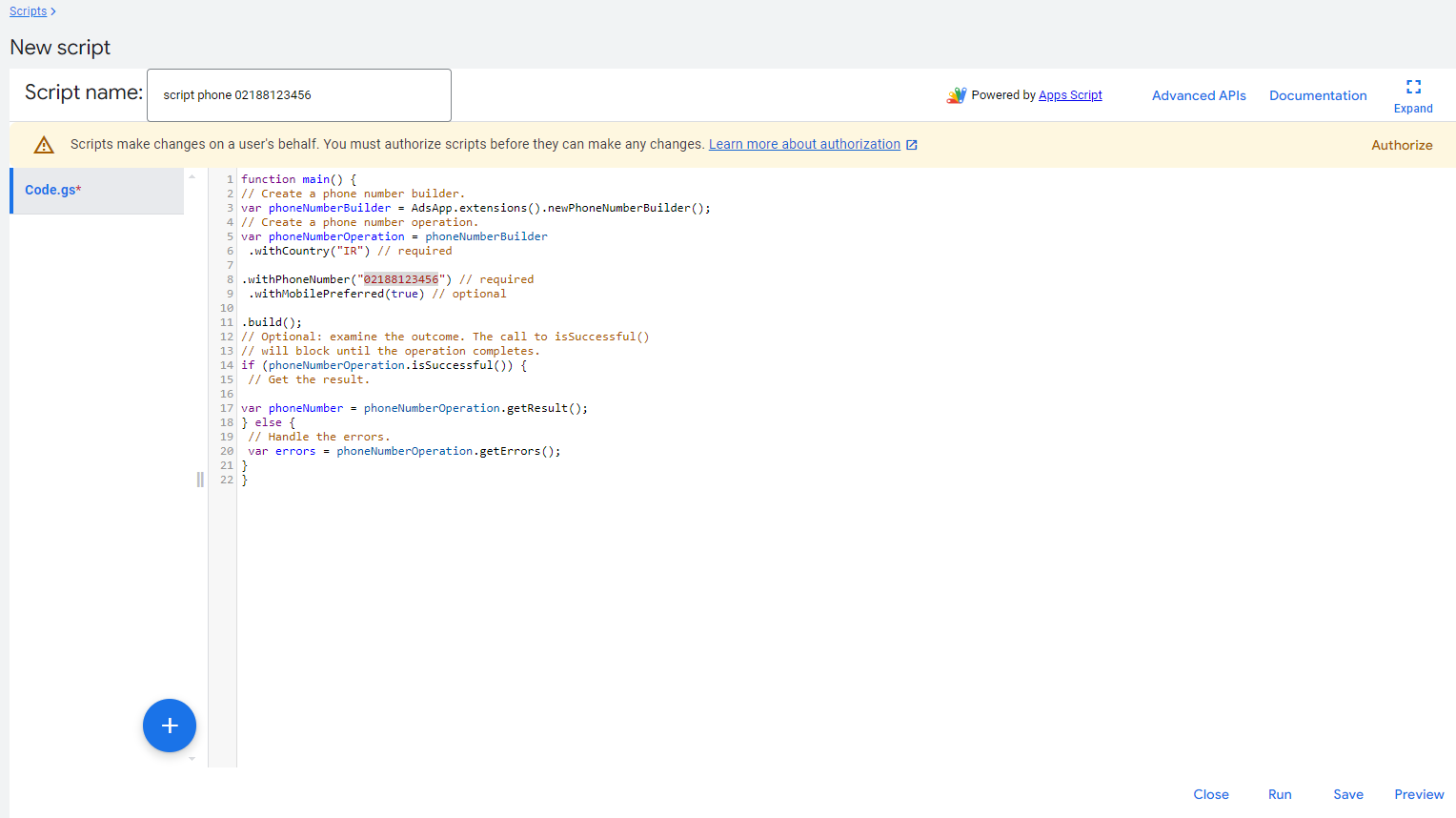Click the '} else {' code line

pos(269,422)
